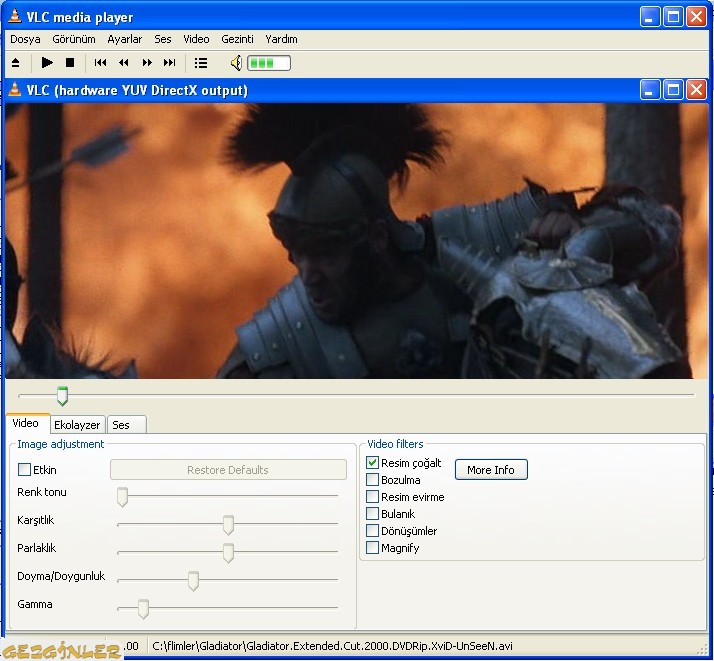Click the playback position seek handle

pyautogui.click(x=62, y=396)
